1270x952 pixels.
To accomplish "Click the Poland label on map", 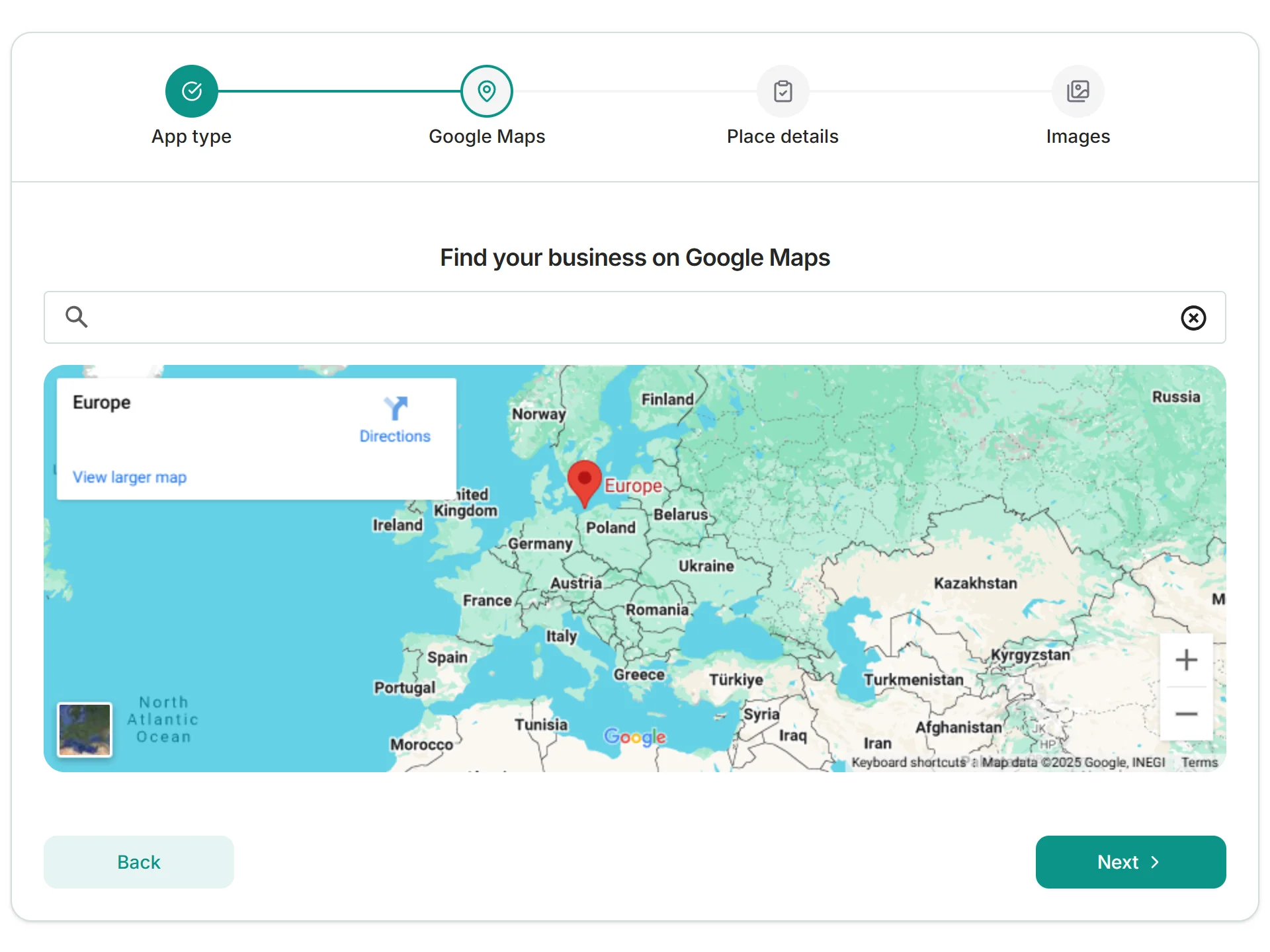I will 611,528.
